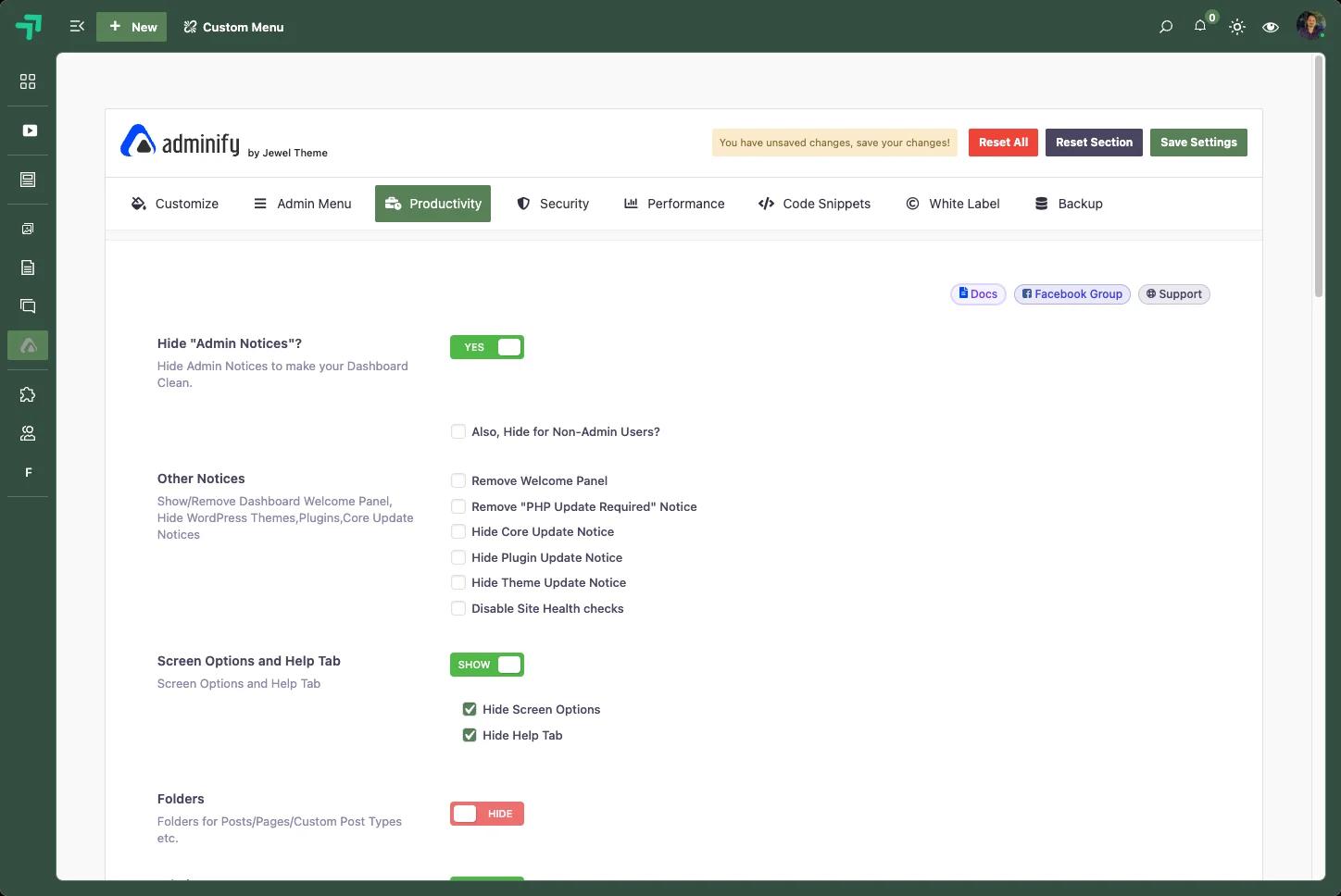Switch to the Security tab
This screenshot has width=1341, height=896.
[553, 204]
